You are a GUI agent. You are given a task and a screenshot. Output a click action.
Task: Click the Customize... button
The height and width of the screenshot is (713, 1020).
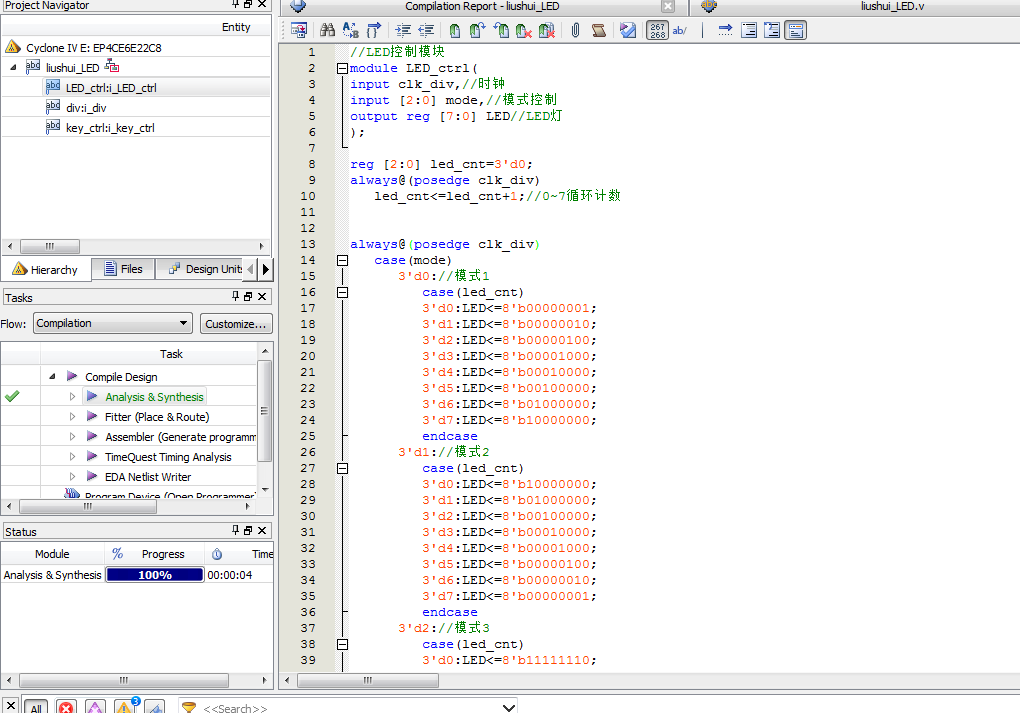236,323
